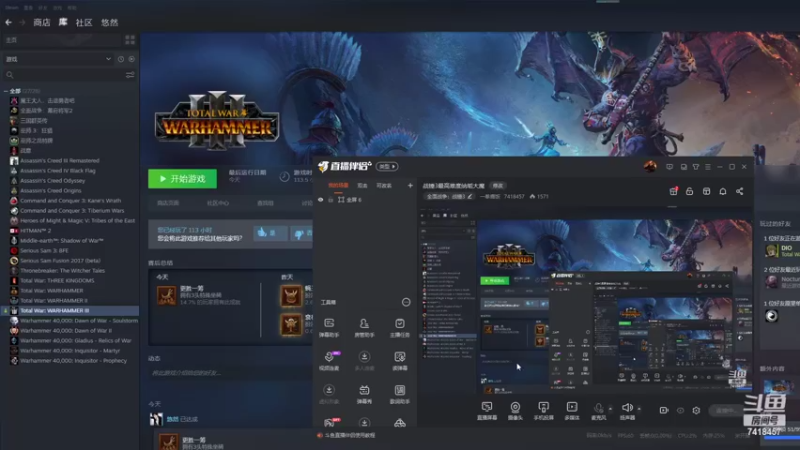Open Steam's 社区 tab
The width and height of the screenshot is (800, 450).
84,22
